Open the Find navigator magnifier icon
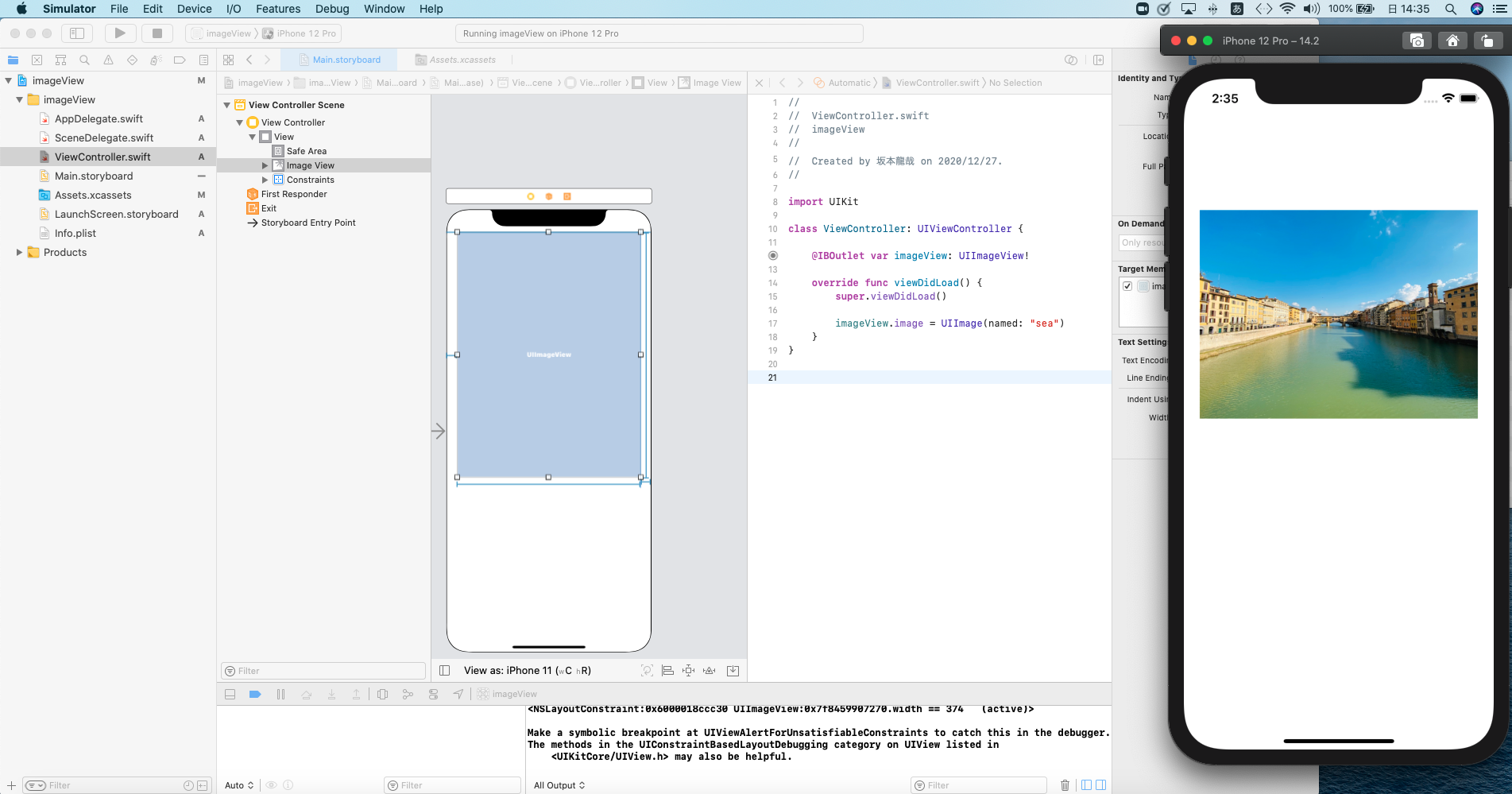 click(84, 60)
